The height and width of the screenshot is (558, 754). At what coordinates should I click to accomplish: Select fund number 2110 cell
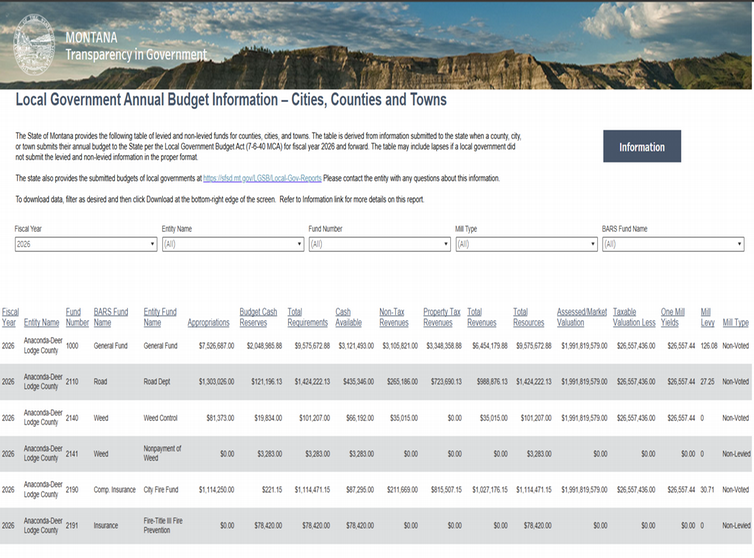click(x=72, y=381)
